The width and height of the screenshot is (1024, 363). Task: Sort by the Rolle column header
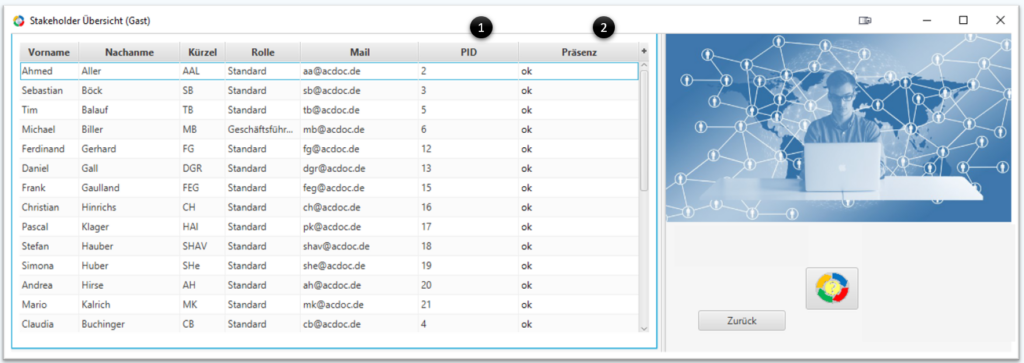tap(263, 52)
